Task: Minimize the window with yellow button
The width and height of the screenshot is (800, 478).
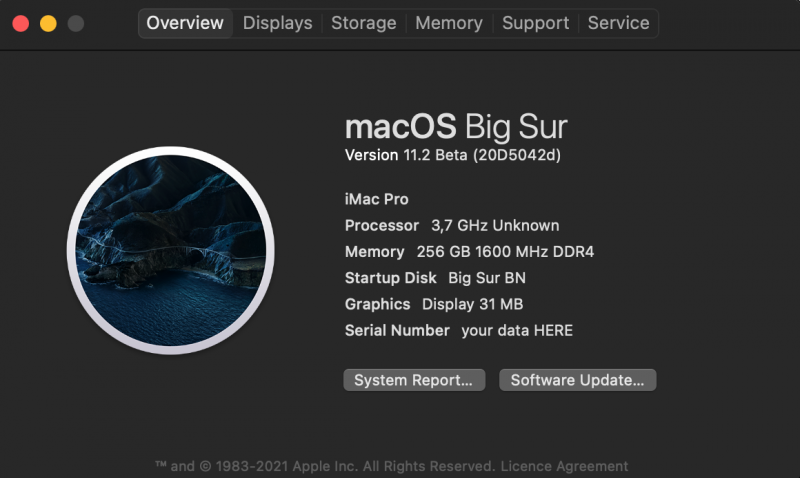Action: pos(48,23)
